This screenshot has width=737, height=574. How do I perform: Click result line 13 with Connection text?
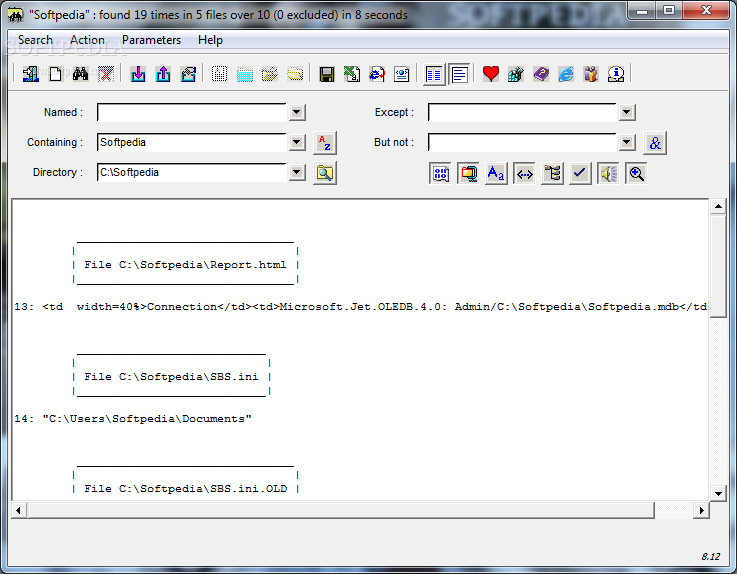coord(361,307)
